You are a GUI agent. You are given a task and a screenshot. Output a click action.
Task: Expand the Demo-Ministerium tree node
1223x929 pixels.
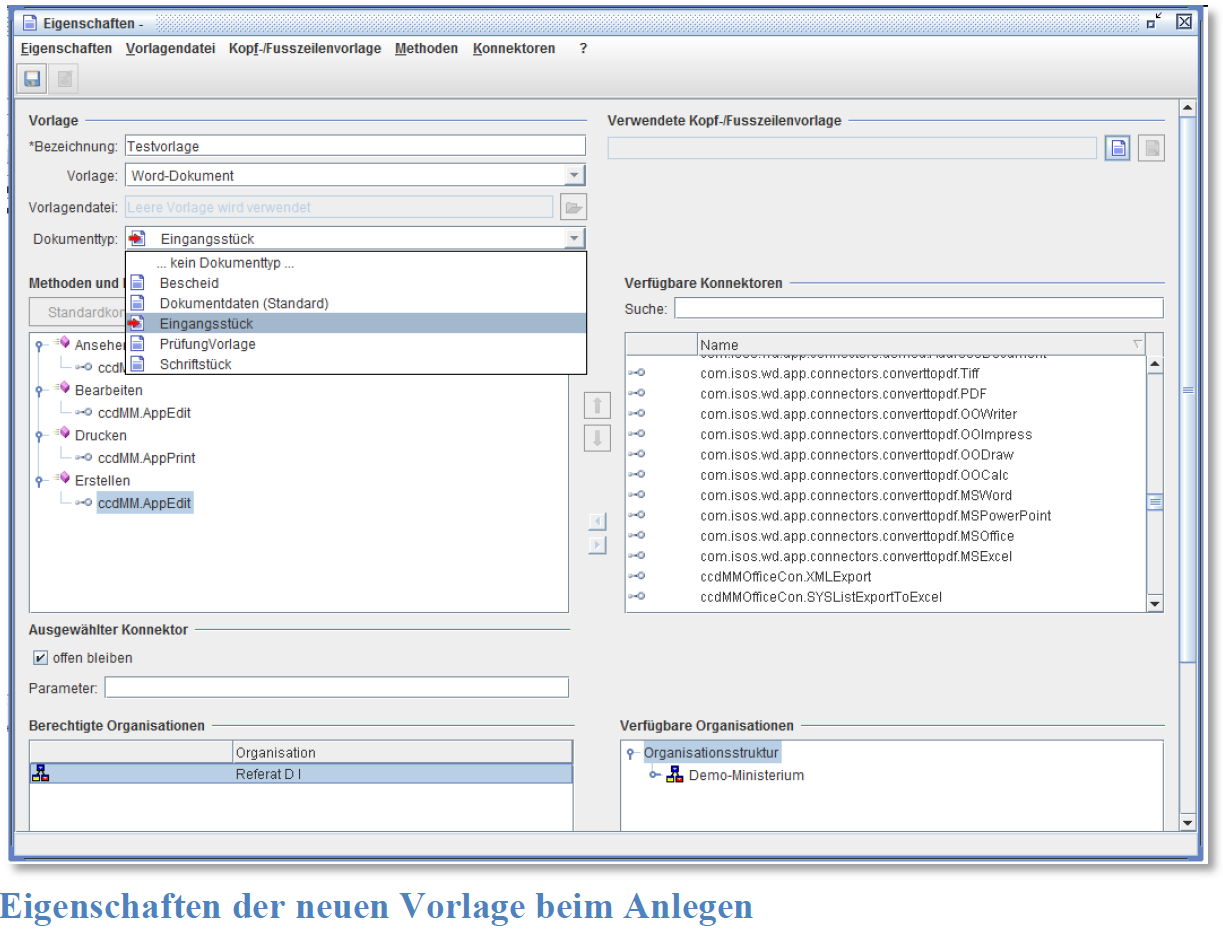click(x=655, y=776)
